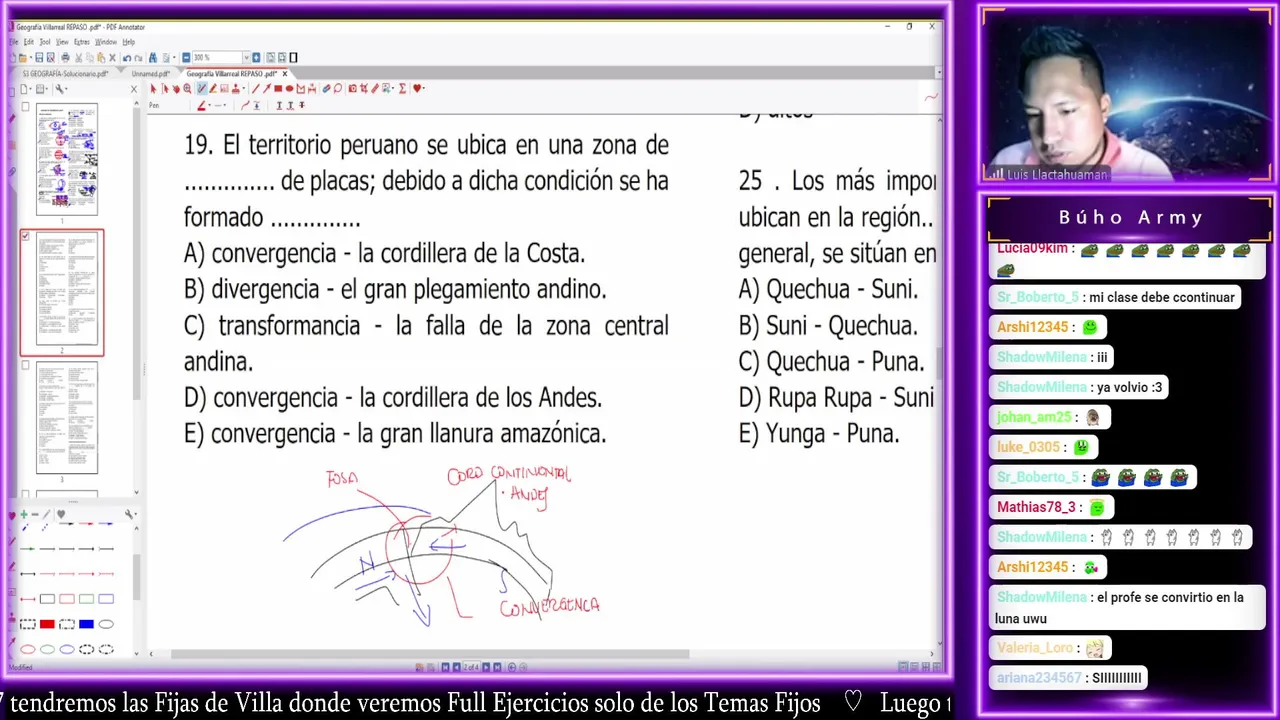Open page 3 thumbnail
Screen dimensions: 1280x720
67,417
